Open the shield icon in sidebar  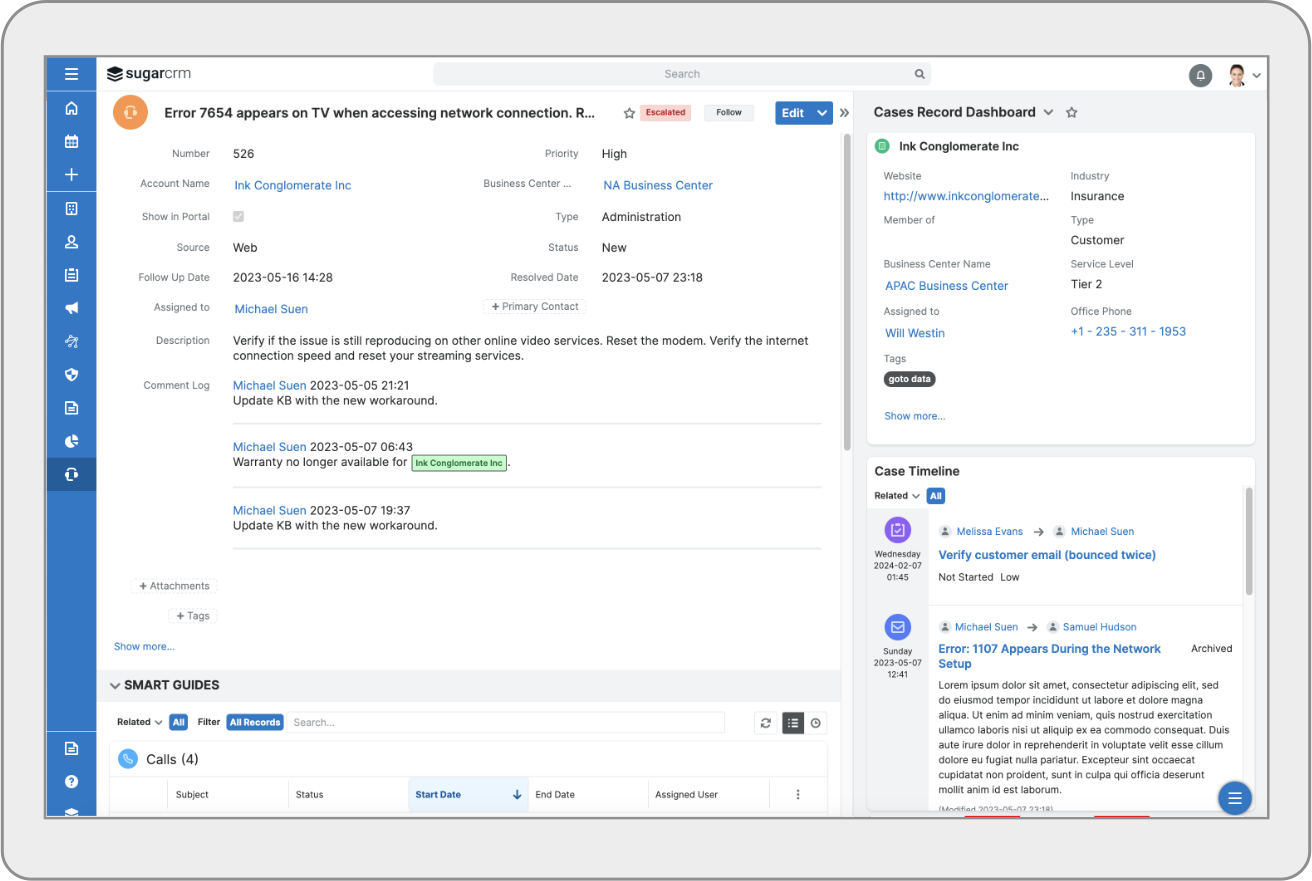pos(71,375)
